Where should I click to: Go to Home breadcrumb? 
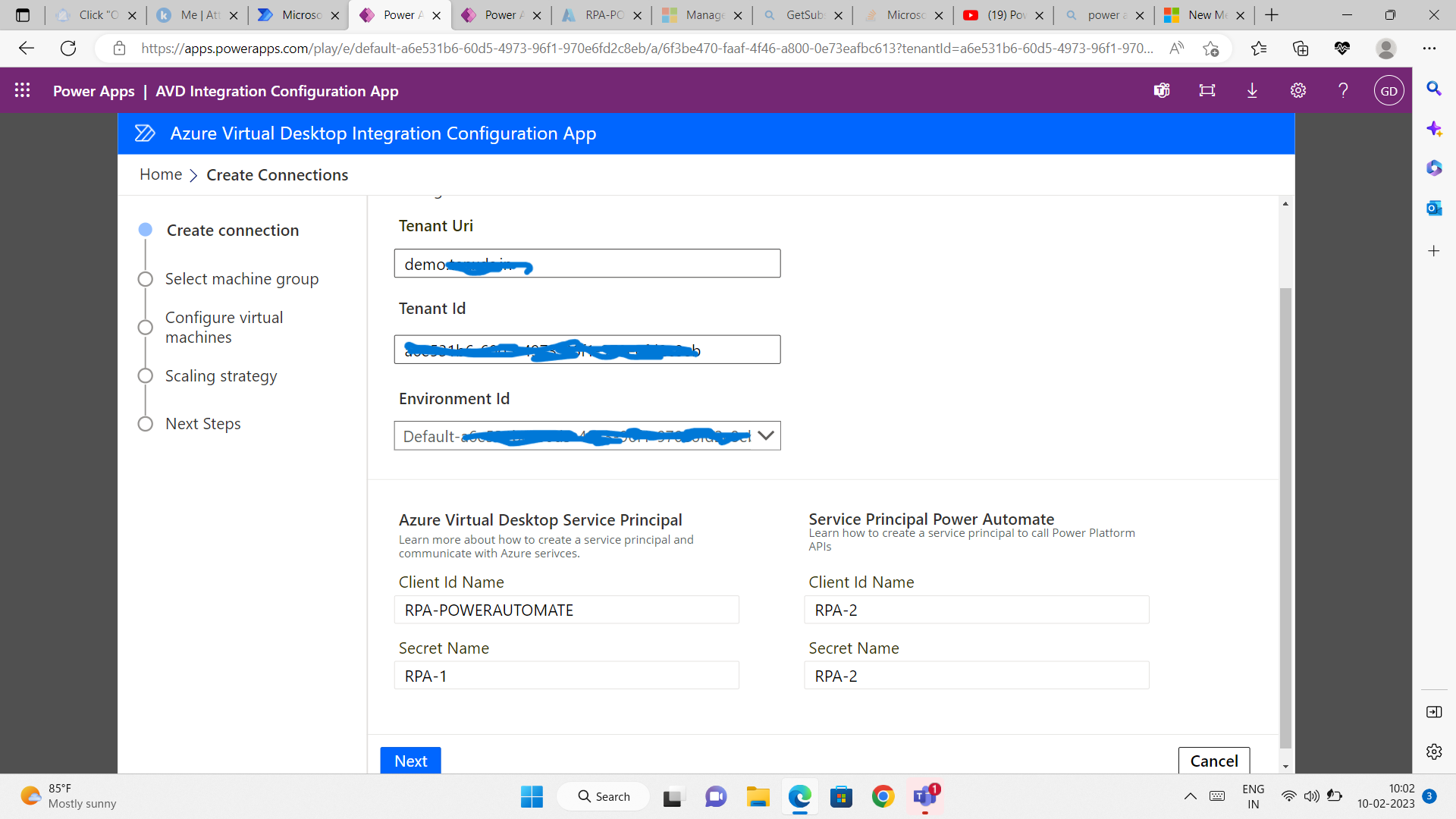coord(161,174)
